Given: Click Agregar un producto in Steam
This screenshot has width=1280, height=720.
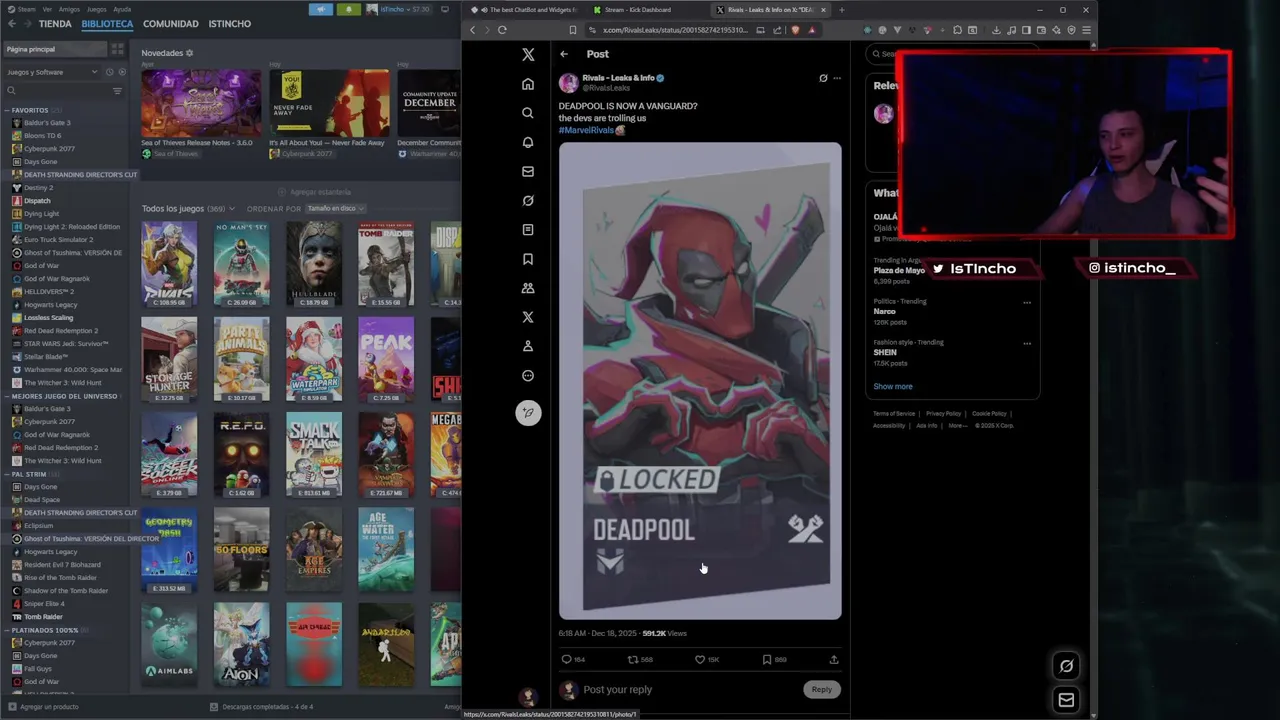Looking at the screenshot, I should point(41,707).
